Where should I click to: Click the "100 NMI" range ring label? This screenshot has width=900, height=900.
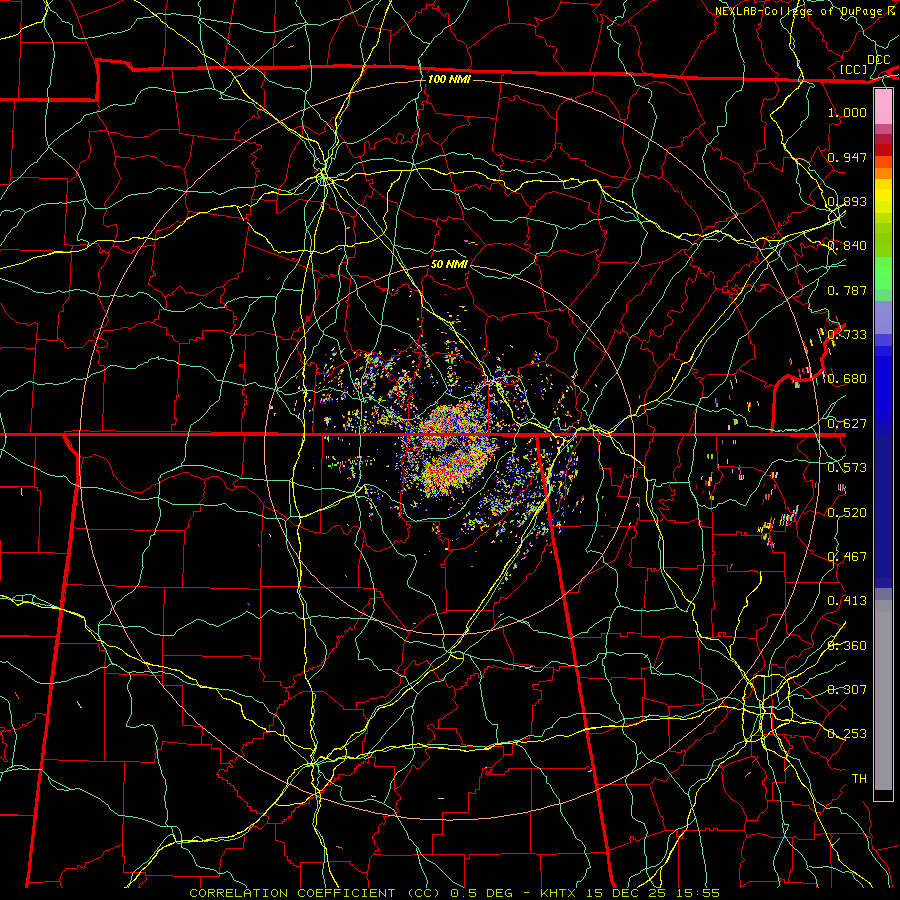(449, 79)
